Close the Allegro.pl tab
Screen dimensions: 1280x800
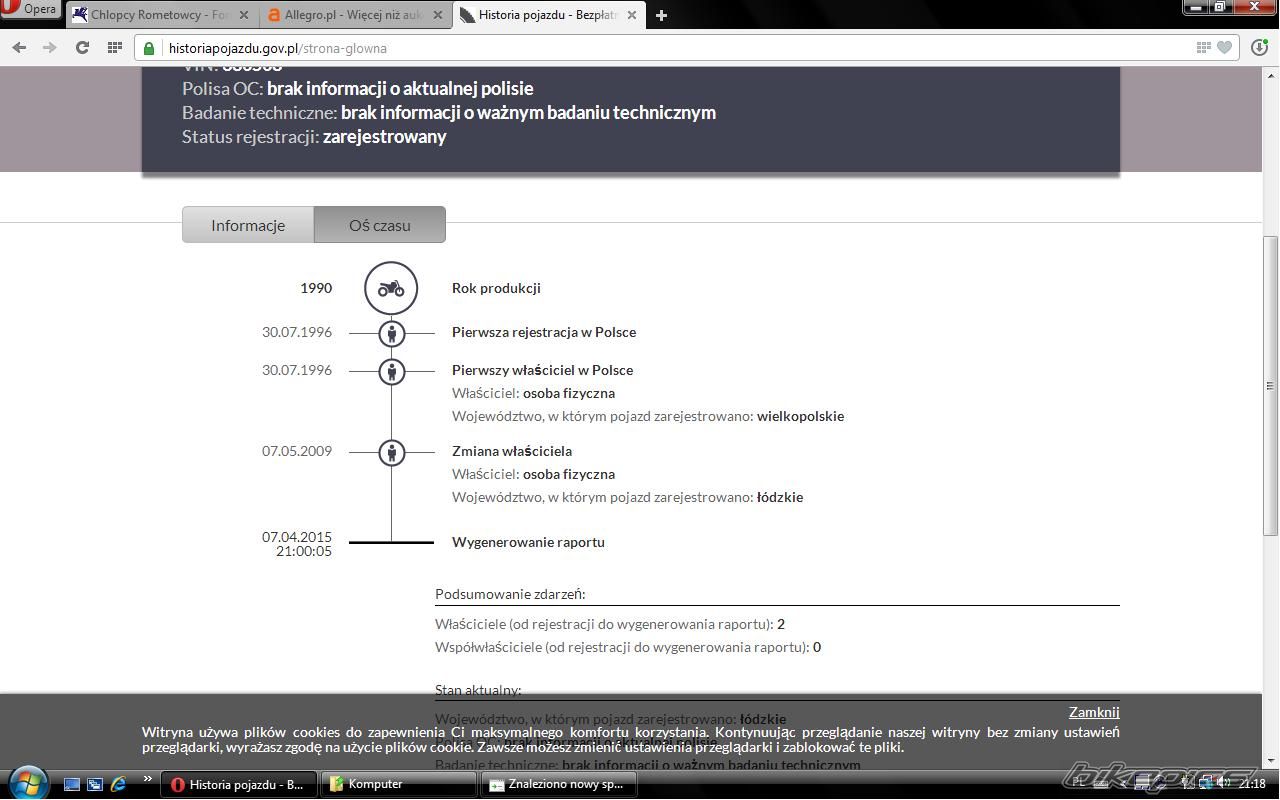click(438, 15)
